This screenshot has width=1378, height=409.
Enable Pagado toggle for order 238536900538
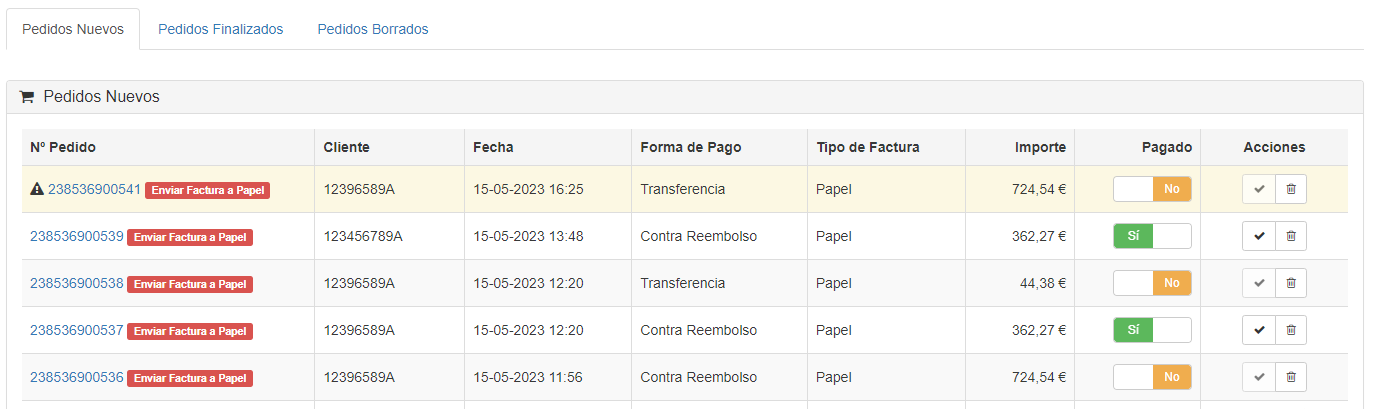point(1152,283)
